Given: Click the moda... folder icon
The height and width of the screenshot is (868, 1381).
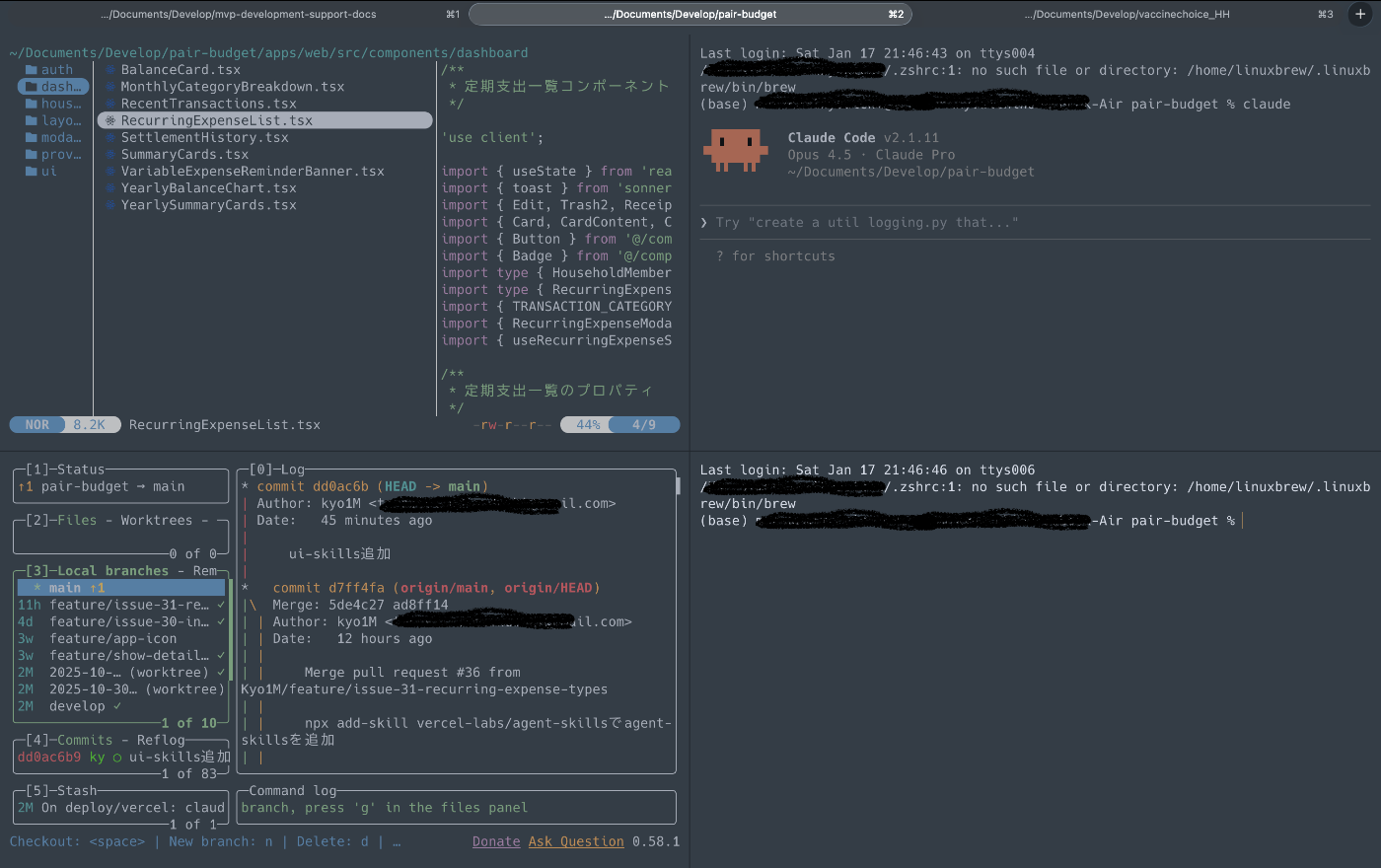Looking at the screenshot, I should click(32, 137).
